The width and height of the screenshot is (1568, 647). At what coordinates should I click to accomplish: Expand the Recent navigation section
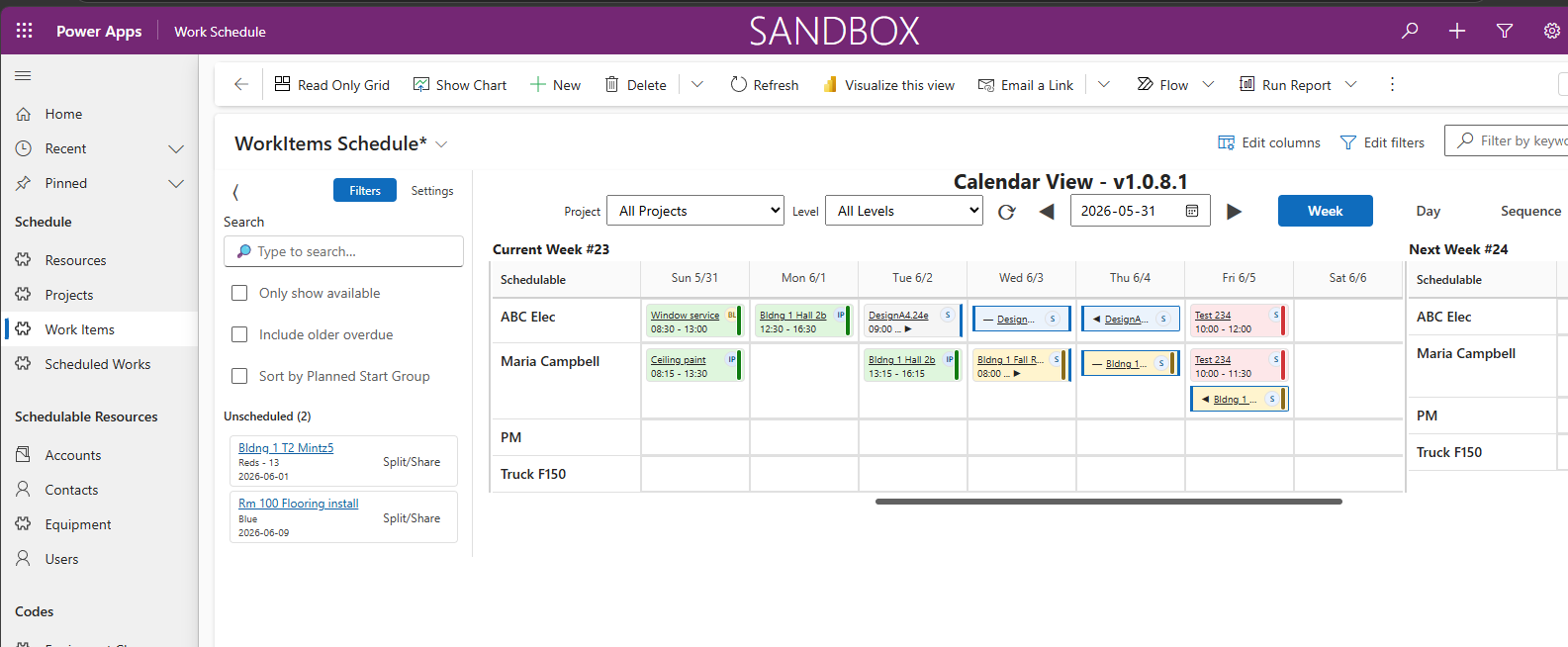(x=176, y=148)
